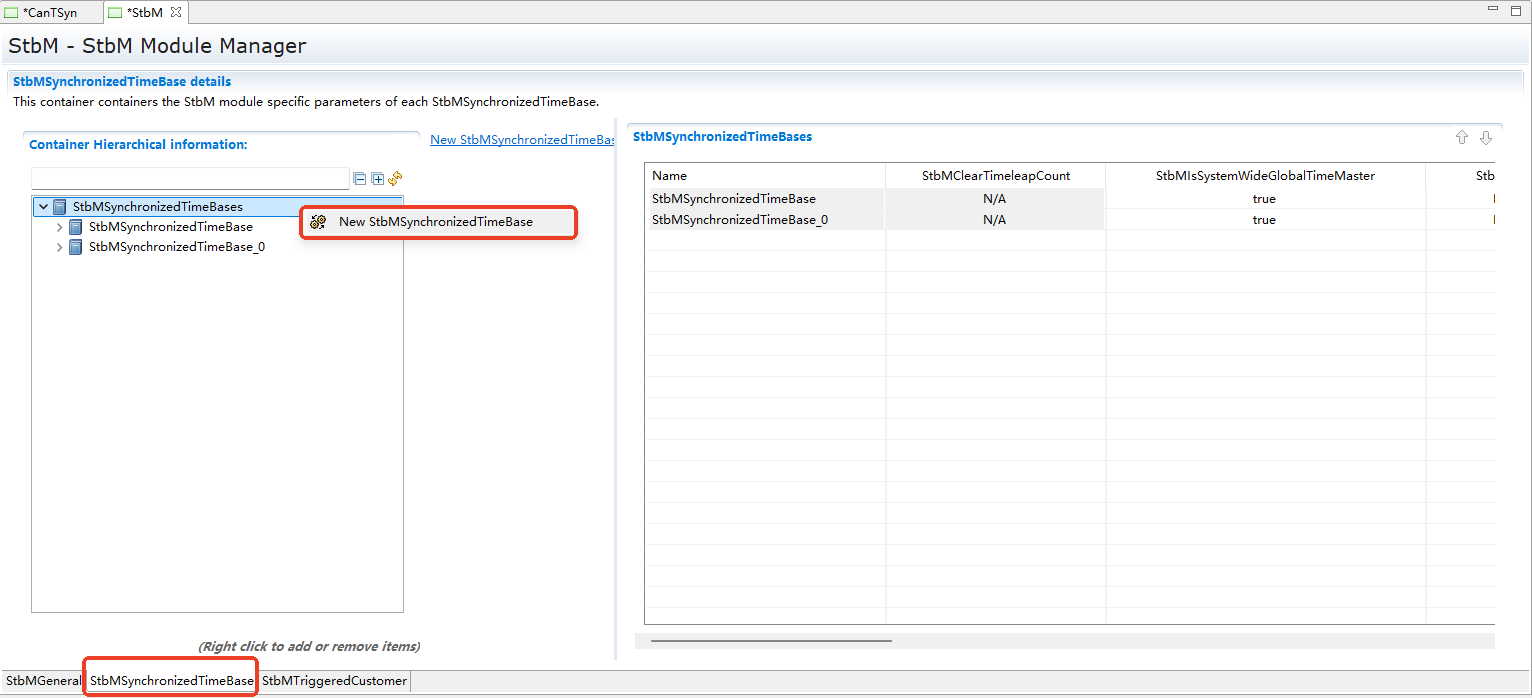This screenshot has height=698, width=1532.
Task: Minimize the editor pane
Action: tap(1492, 9)
